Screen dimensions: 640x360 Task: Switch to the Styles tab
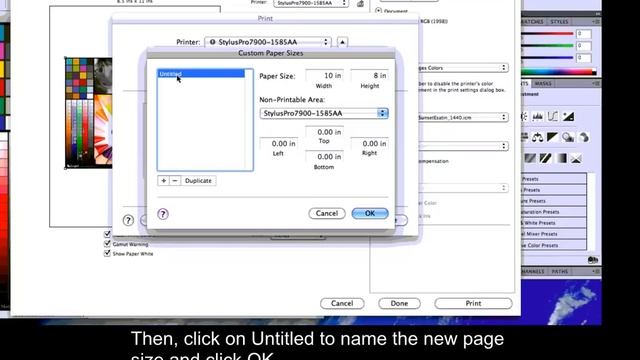(559, 22)
